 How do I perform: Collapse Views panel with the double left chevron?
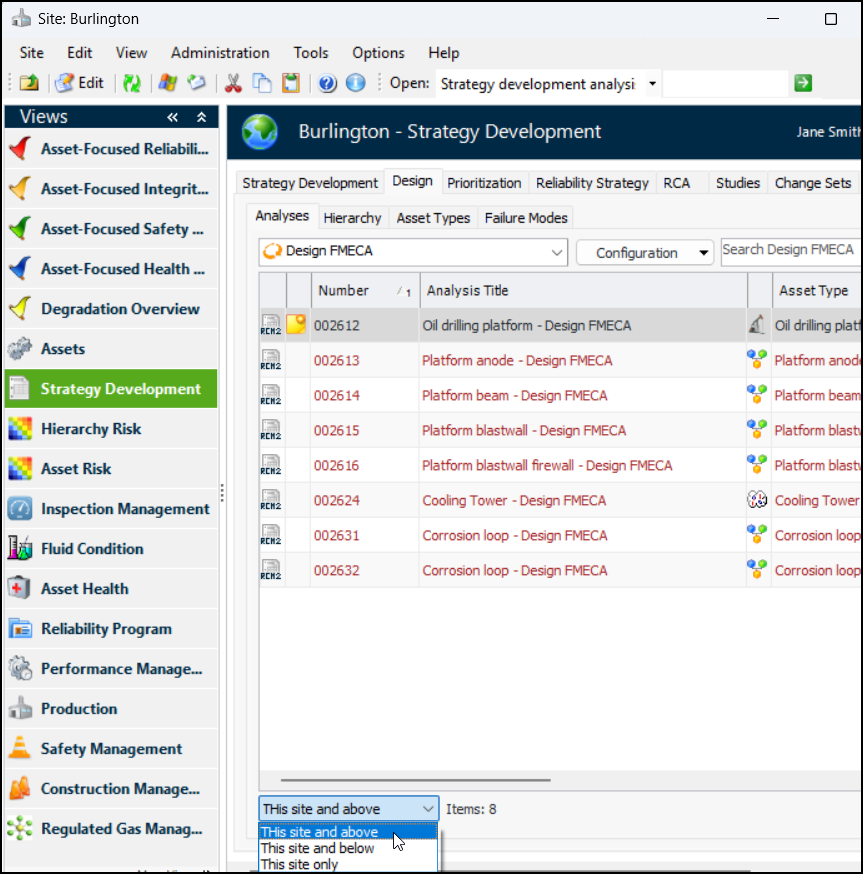pos(173,117)
